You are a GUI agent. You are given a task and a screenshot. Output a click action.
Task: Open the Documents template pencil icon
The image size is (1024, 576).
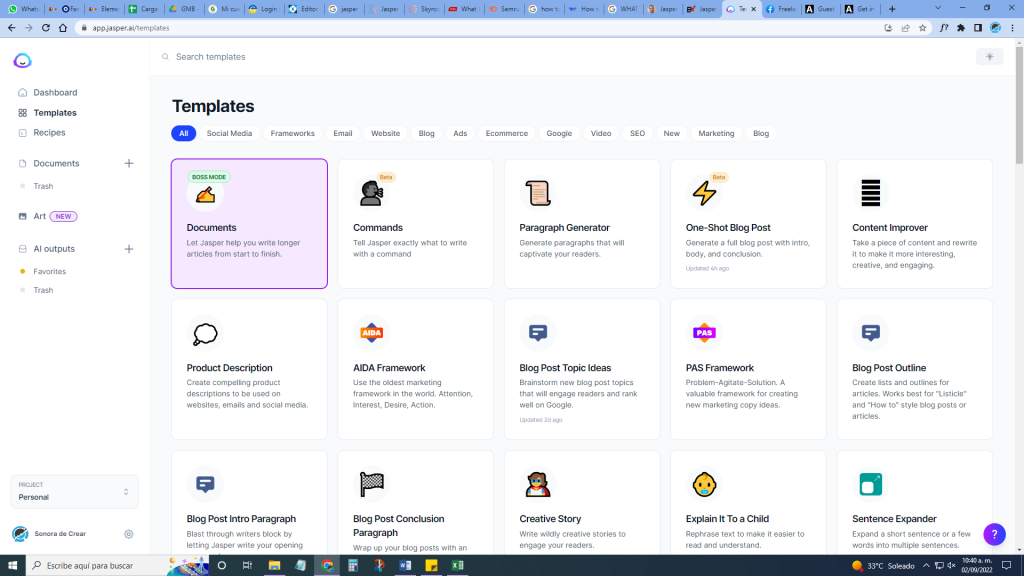[x=205, y=195]
